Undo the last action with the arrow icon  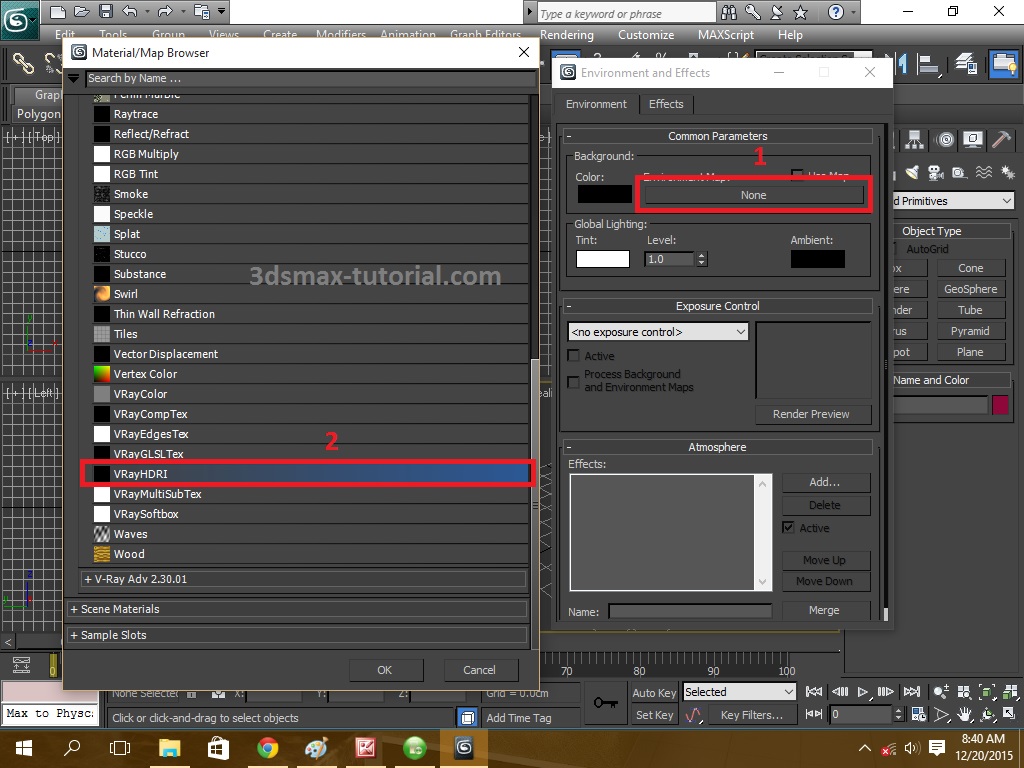[x=129, y=12]
